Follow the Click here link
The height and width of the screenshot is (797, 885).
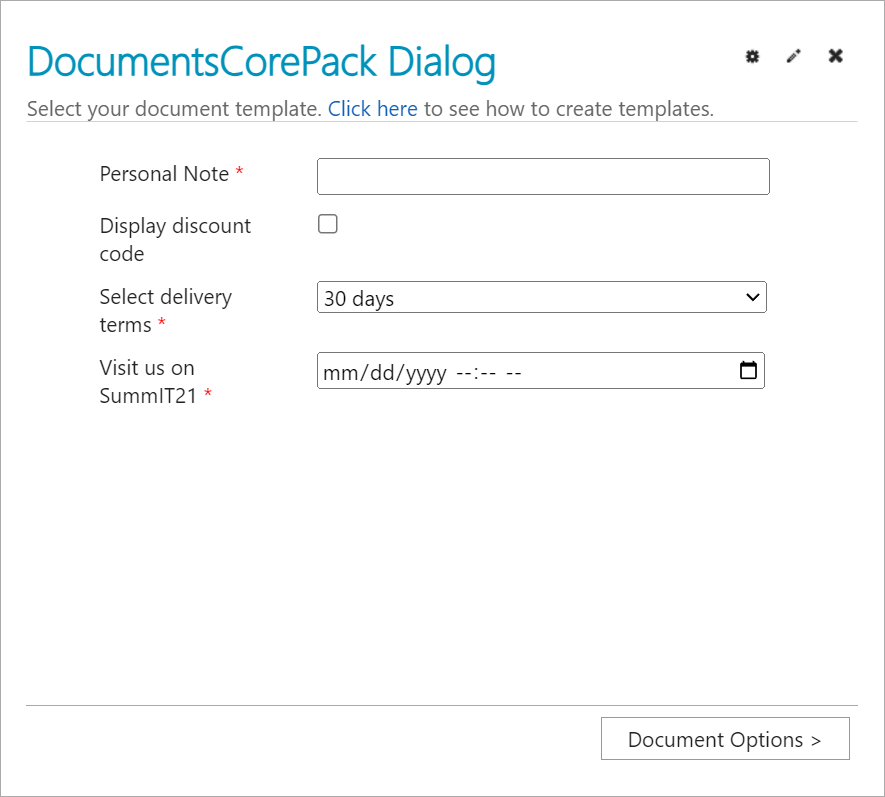373,109
